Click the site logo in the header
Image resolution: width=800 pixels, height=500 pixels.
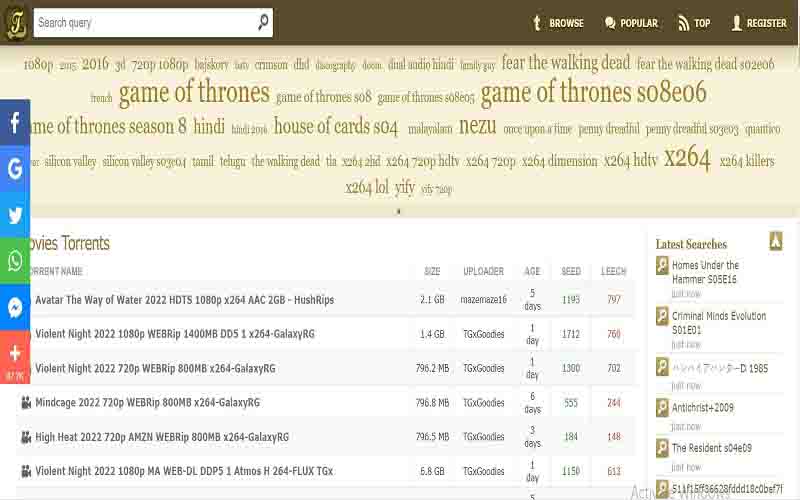(16, 23)
